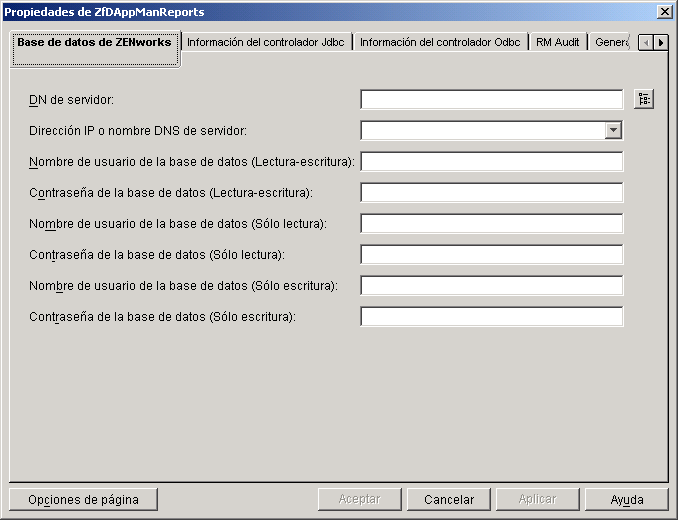Viewport: 678px width, 520px height.
Task: Focus the write-only database username field
Action: 492,285
